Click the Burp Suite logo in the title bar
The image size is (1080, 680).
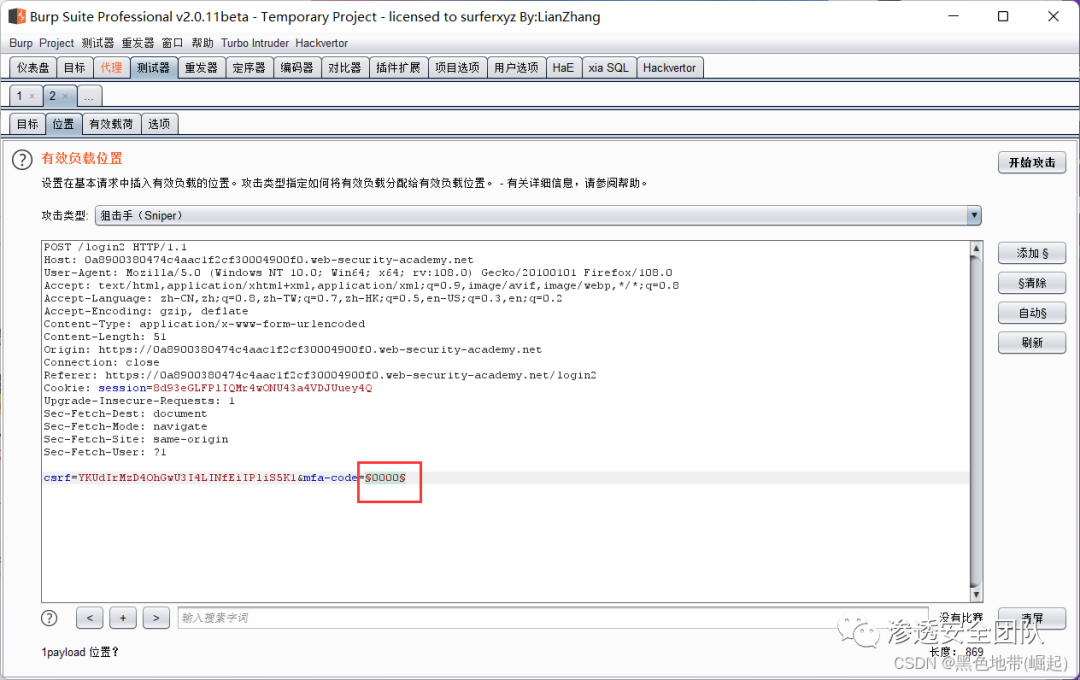pos(17,16)
